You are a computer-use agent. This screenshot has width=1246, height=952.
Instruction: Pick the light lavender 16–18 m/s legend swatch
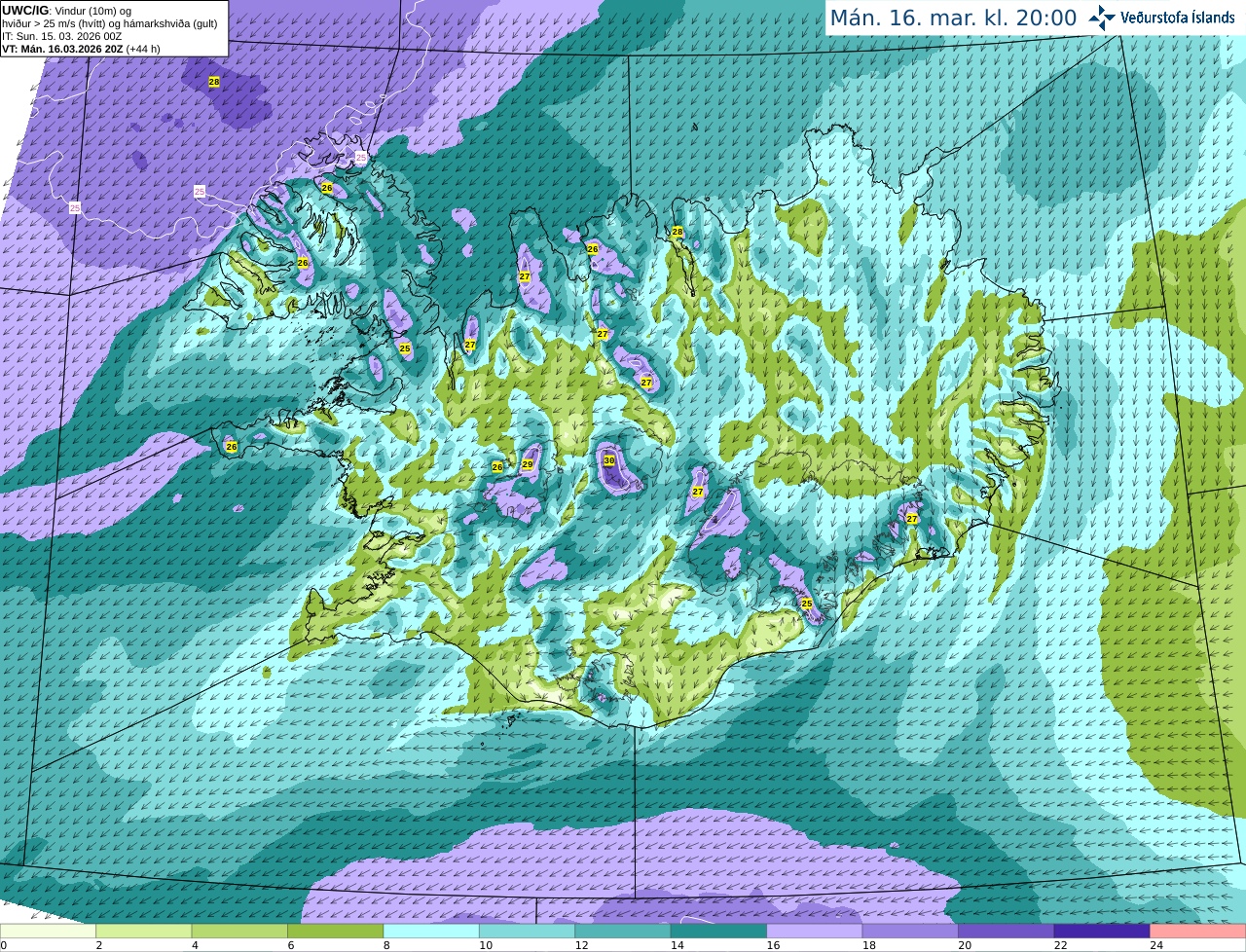pyautogui.click(x=815, y=931)
